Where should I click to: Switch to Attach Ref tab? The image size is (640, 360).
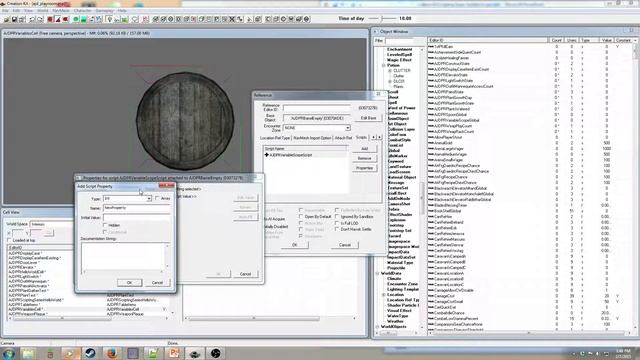[x=343, y=138]
